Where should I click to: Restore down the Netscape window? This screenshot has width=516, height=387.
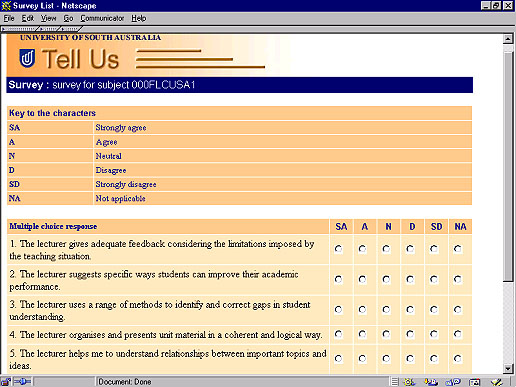(496, 6)
